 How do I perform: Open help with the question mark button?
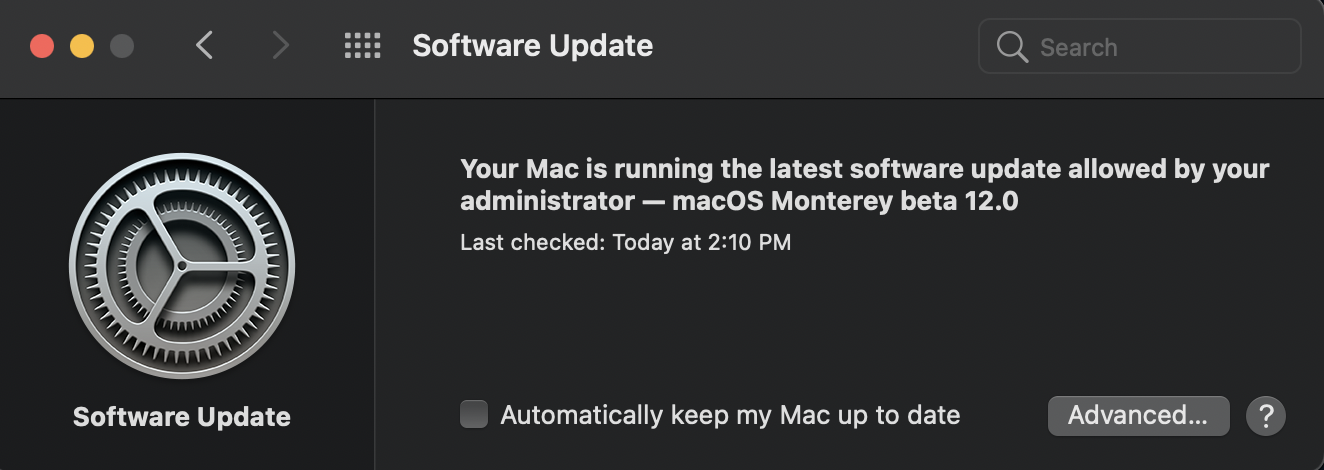1266,415
